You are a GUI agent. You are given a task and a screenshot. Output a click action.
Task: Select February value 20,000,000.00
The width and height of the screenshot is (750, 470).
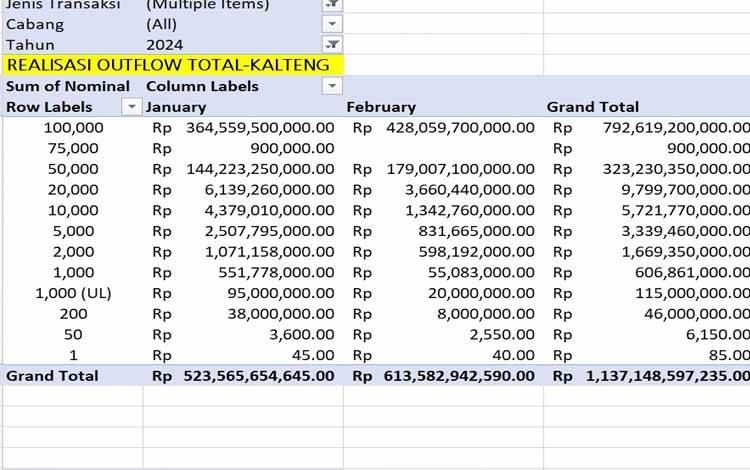[481, 293]
